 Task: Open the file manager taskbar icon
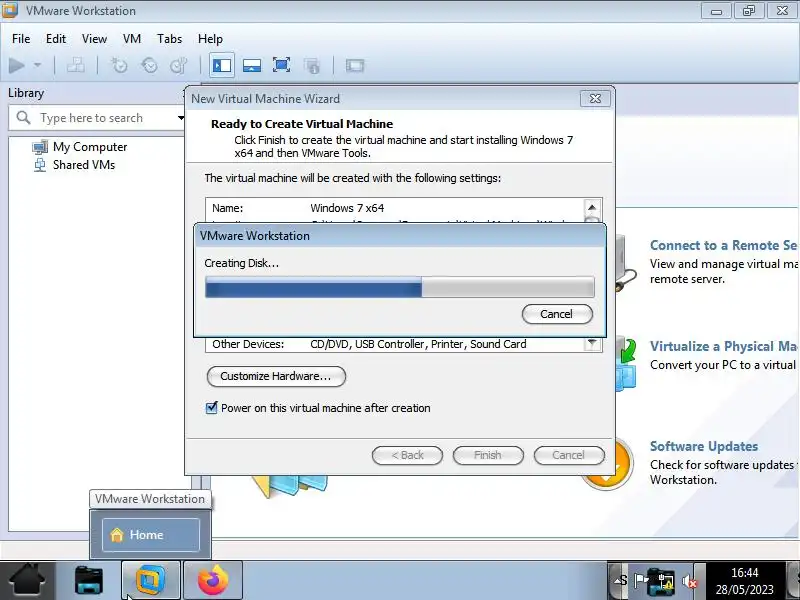pos(89,581)
